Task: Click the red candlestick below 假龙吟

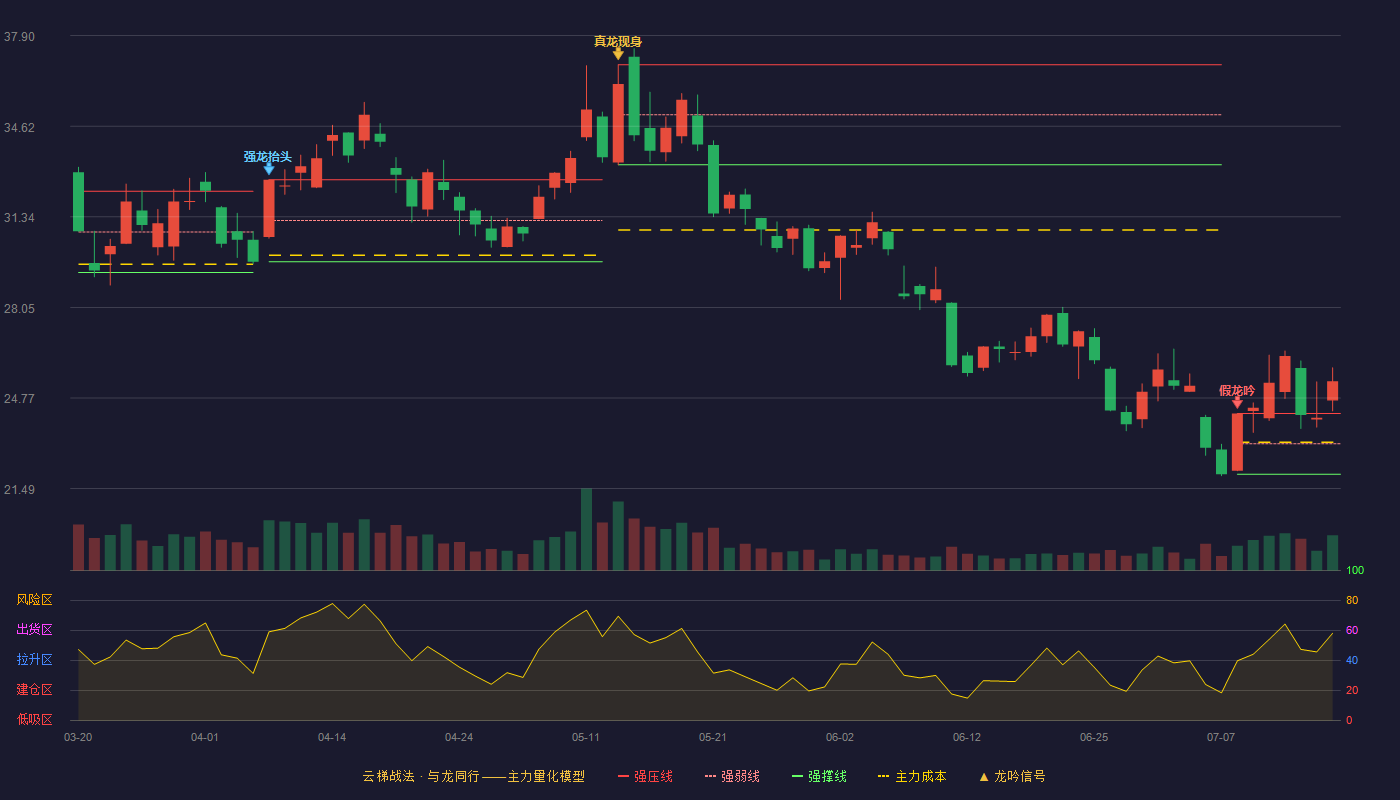Action: [1237, 442]
